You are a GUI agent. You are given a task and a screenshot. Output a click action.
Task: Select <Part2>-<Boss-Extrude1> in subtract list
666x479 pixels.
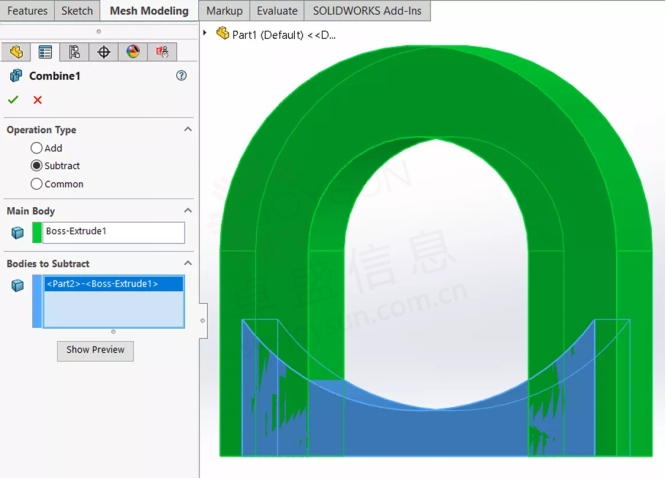coord(113,284)
